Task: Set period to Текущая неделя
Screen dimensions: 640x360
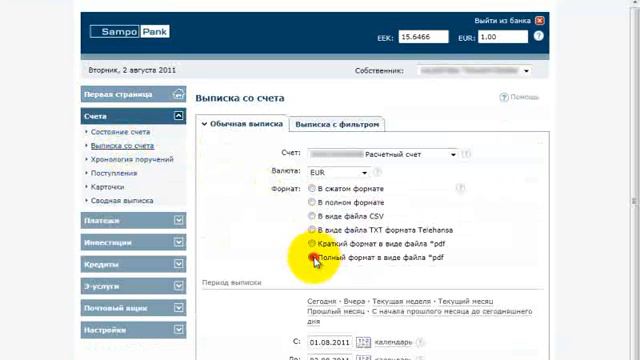Action: click(x=401, y=301)
